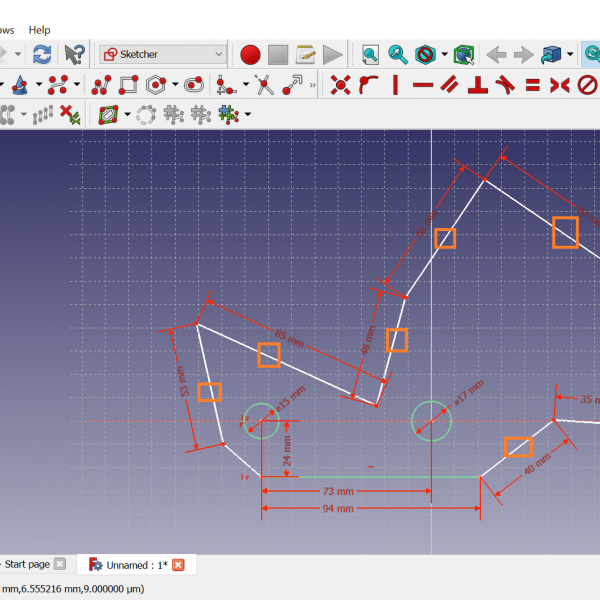Click the 94 mm dimension label
The height and width of the screenshot is (600, 600).
pos(338,509)
